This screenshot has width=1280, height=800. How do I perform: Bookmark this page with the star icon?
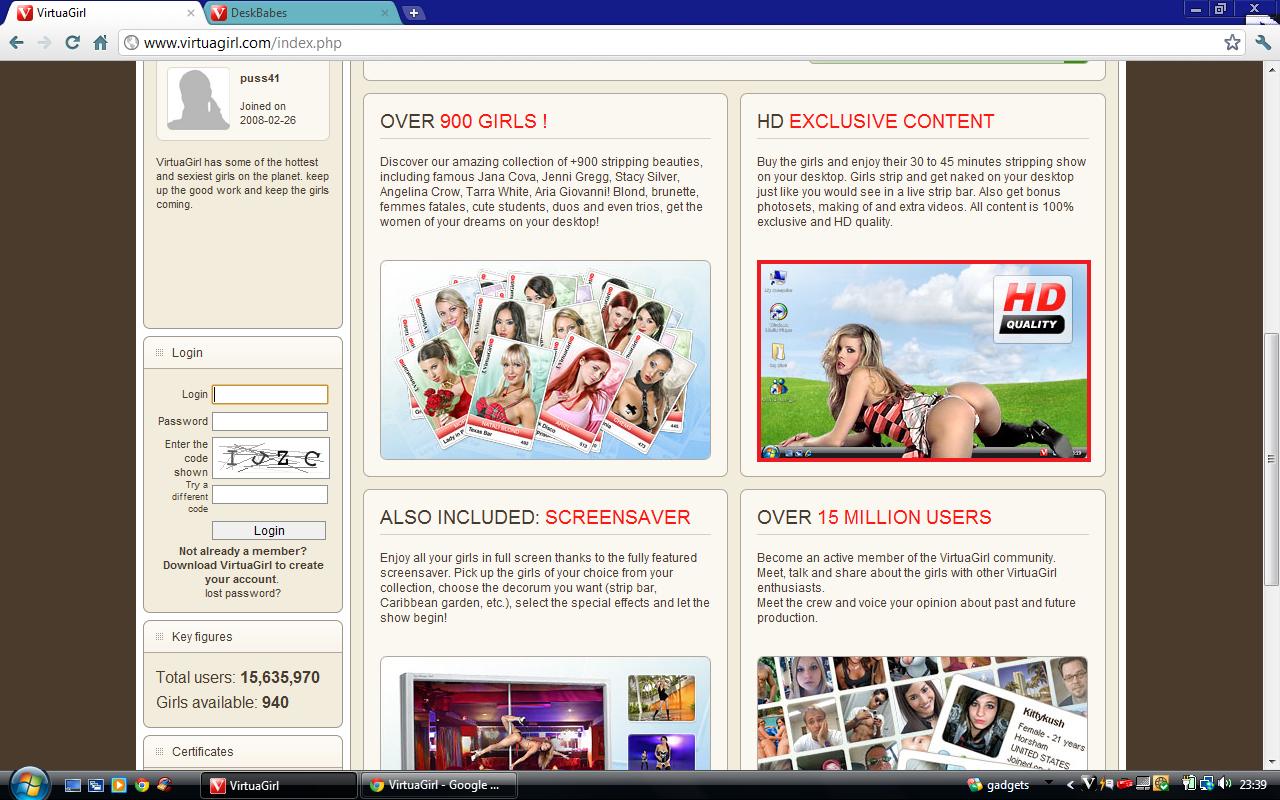tap(1232, 42)
